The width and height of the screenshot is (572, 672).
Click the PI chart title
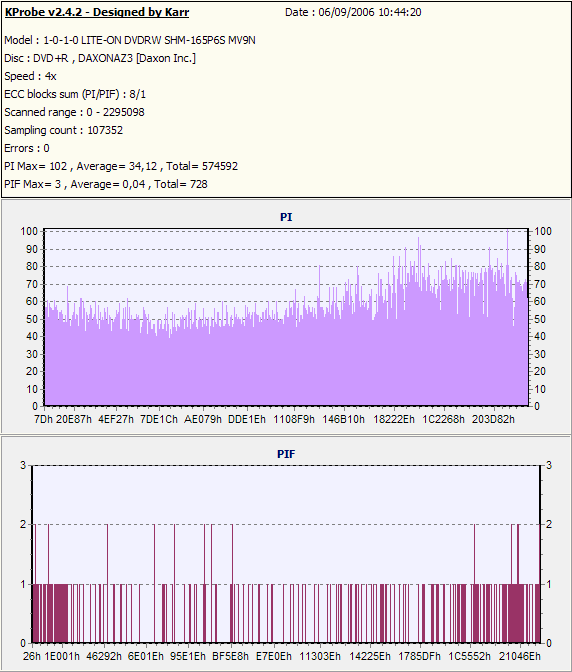(286, 217)
